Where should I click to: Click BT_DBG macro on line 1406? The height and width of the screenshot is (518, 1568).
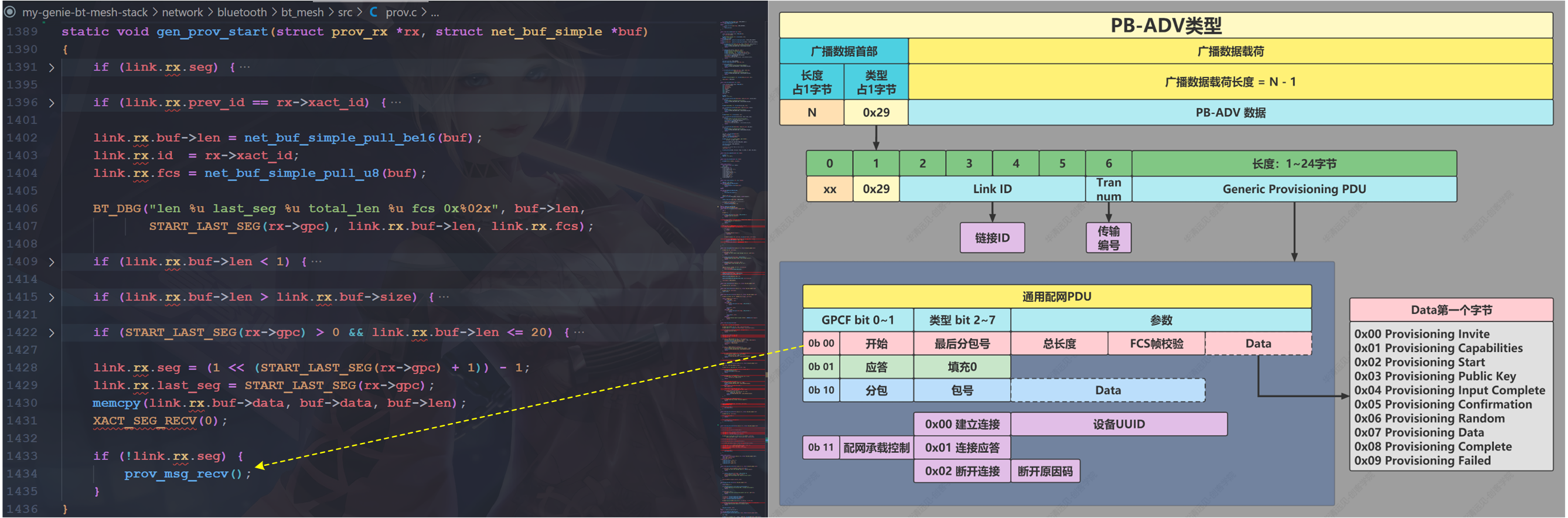(117, 209)
